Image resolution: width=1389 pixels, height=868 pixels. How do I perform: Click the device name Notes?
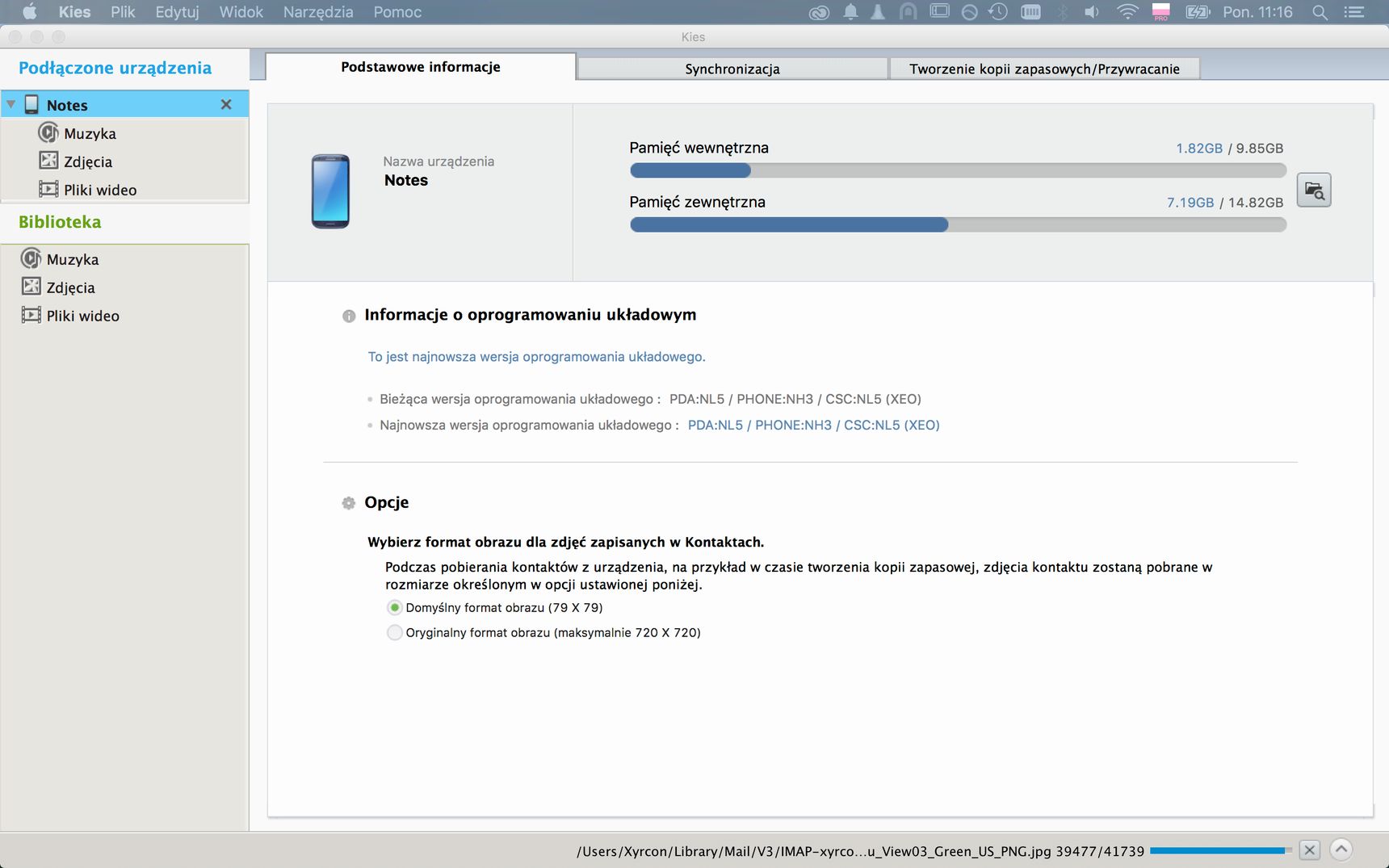[x=406, y=180]
